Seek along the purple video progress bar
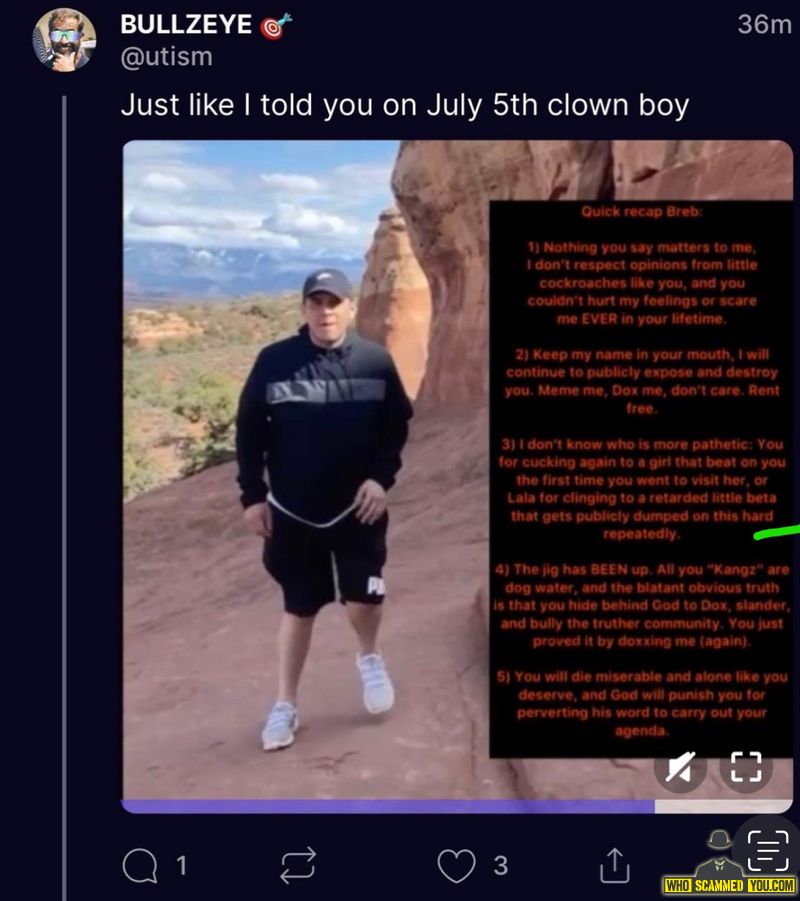This screenshot has width=800, height=901. (389, 806)
